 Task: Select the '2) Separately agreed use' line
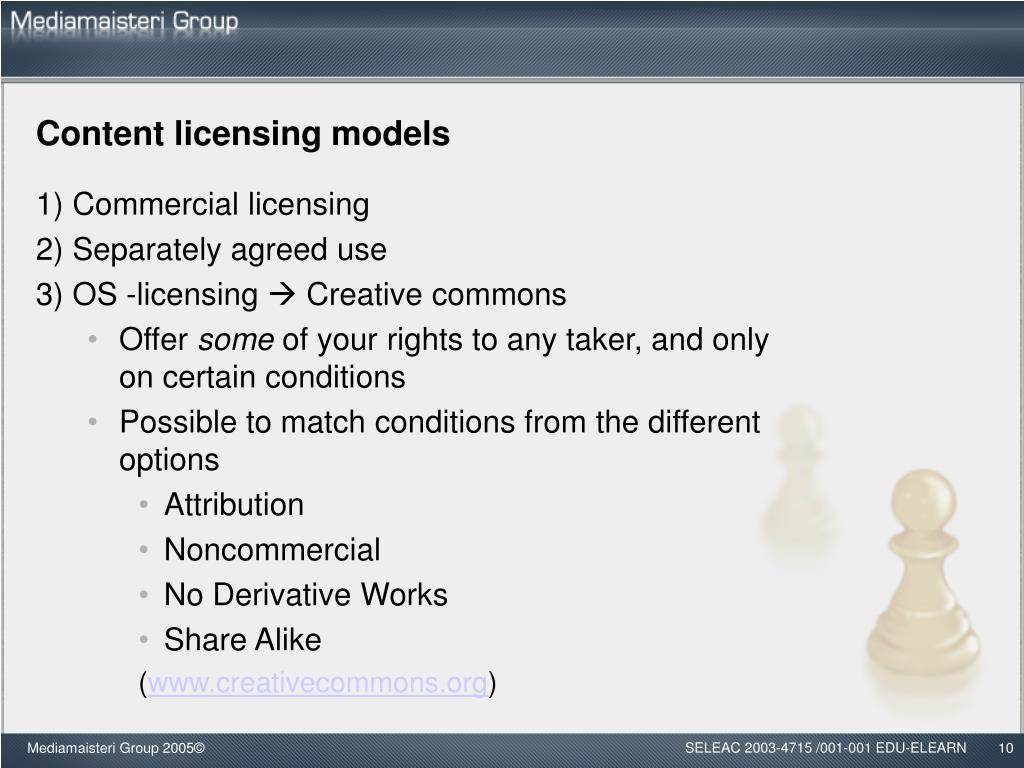212,250
